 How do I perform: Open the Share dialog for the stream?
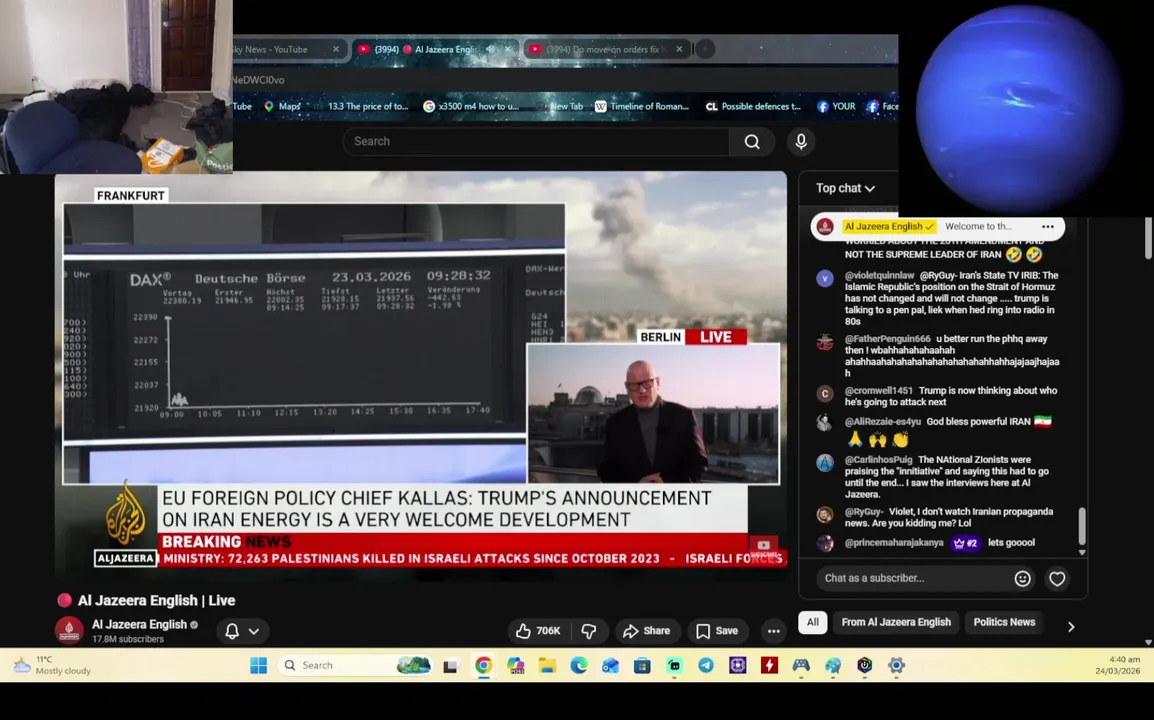(647, 631)
